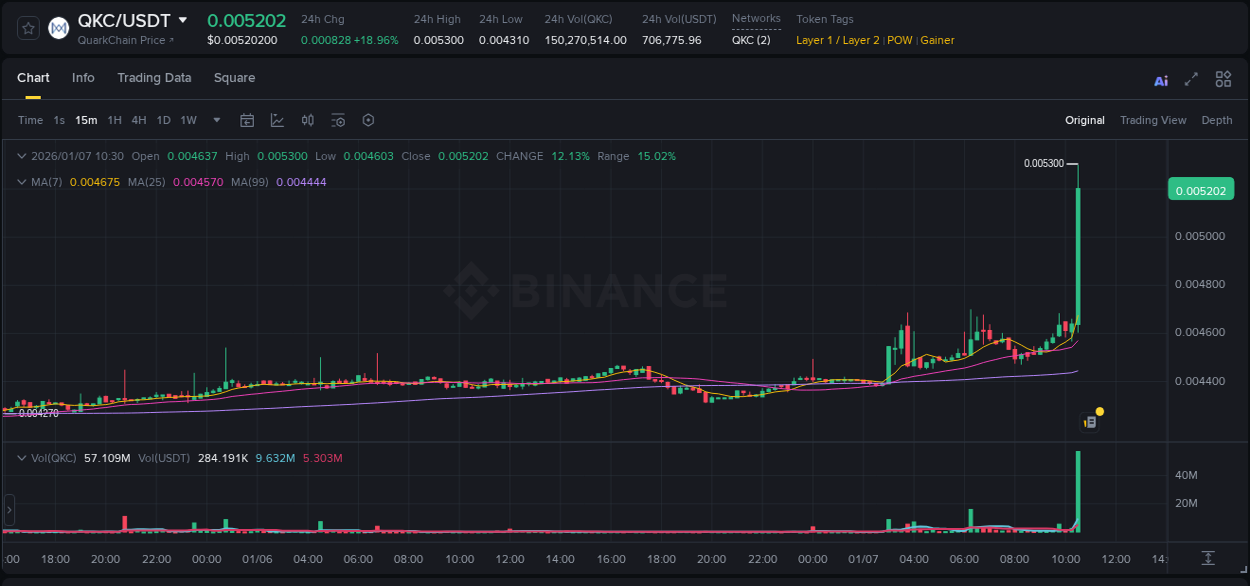This screenshot has width=1250, height=586.
Task: Select the green current price label
Action: coord(1200,188)
